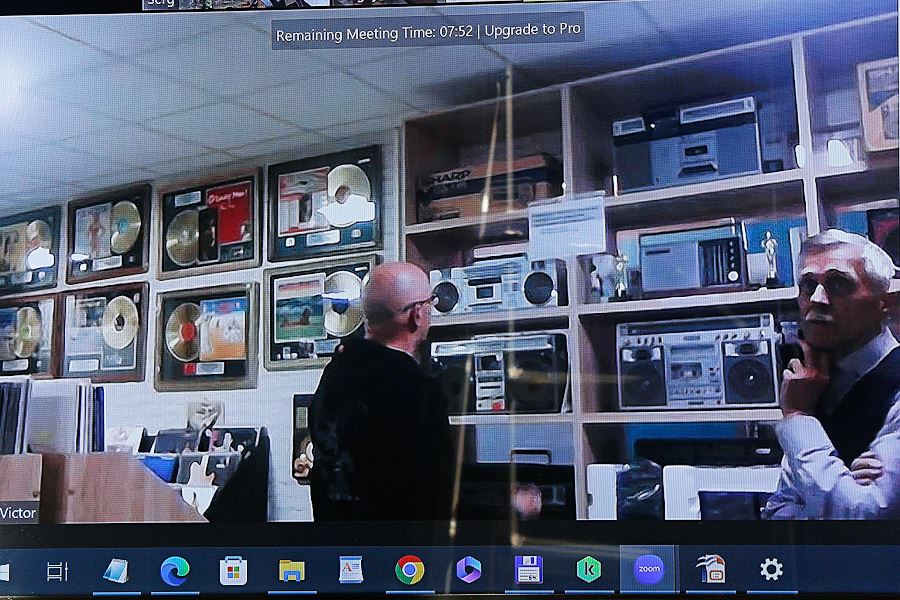Screen dimensions: 900x600
Task: Open the WordPad document icon
Action: click(351, 570)
